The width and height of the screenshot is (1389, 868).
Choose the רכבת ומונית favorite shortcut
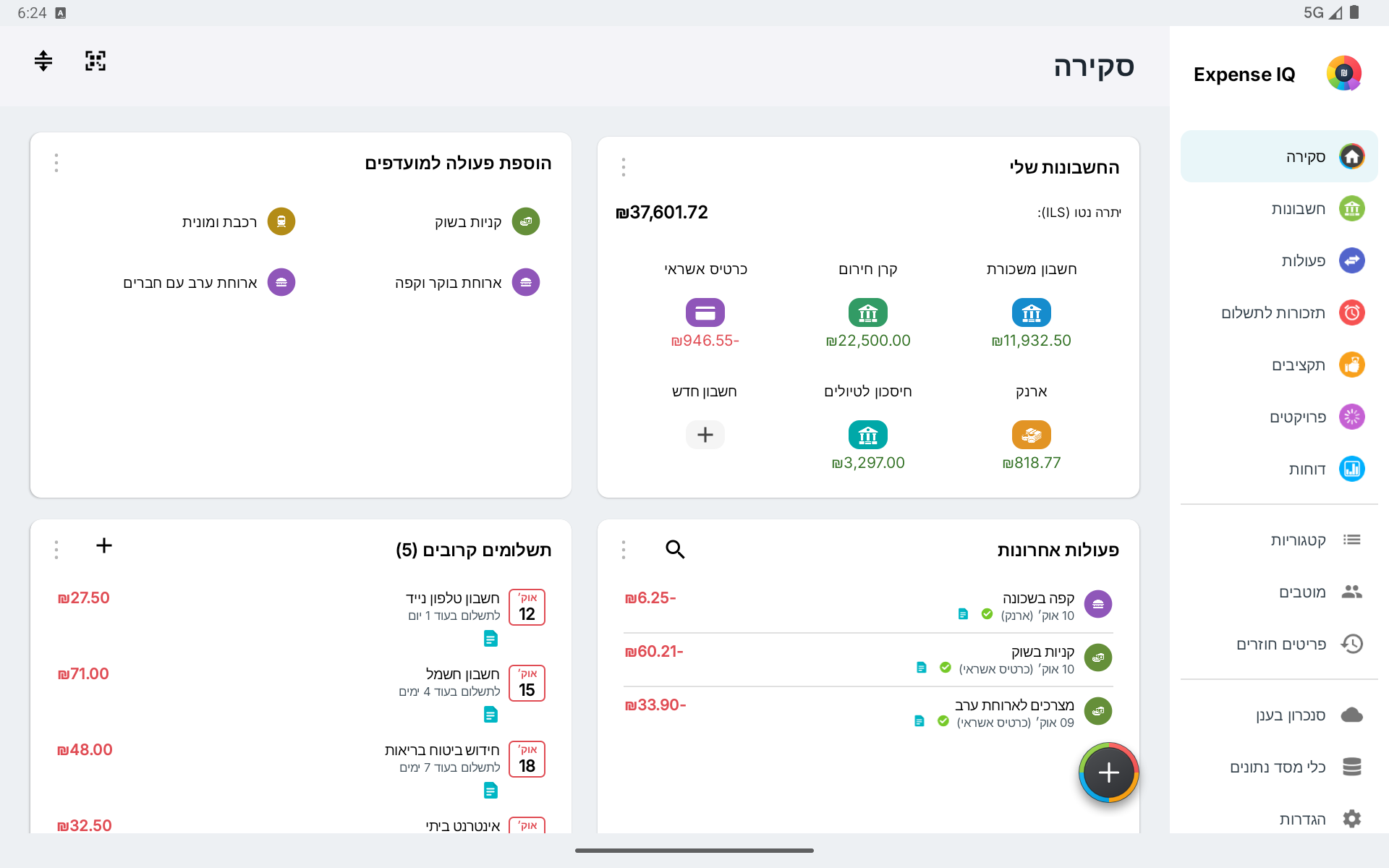point(238,221)
